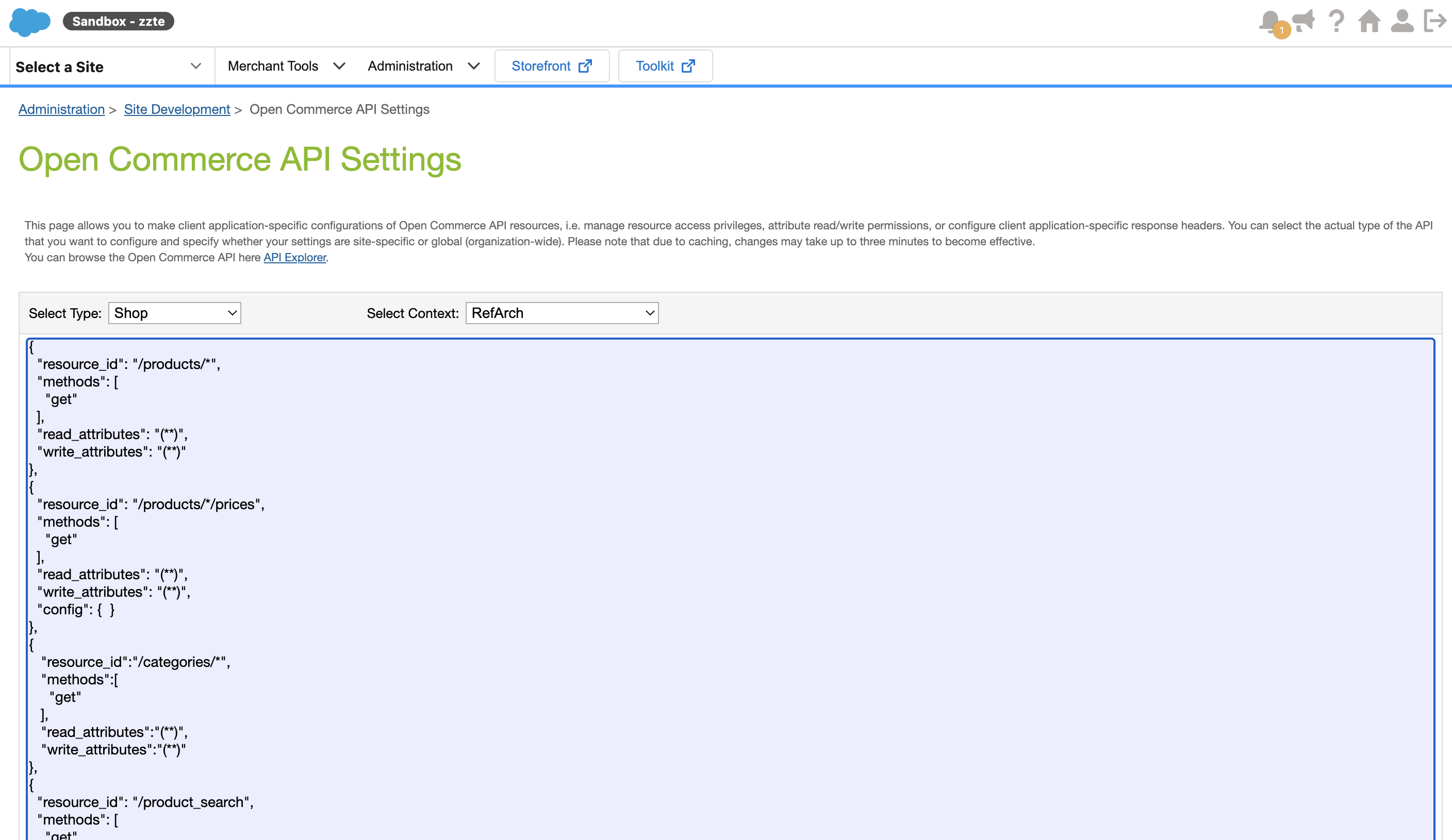Expand the Administration chevron

(x=474, y=66)
